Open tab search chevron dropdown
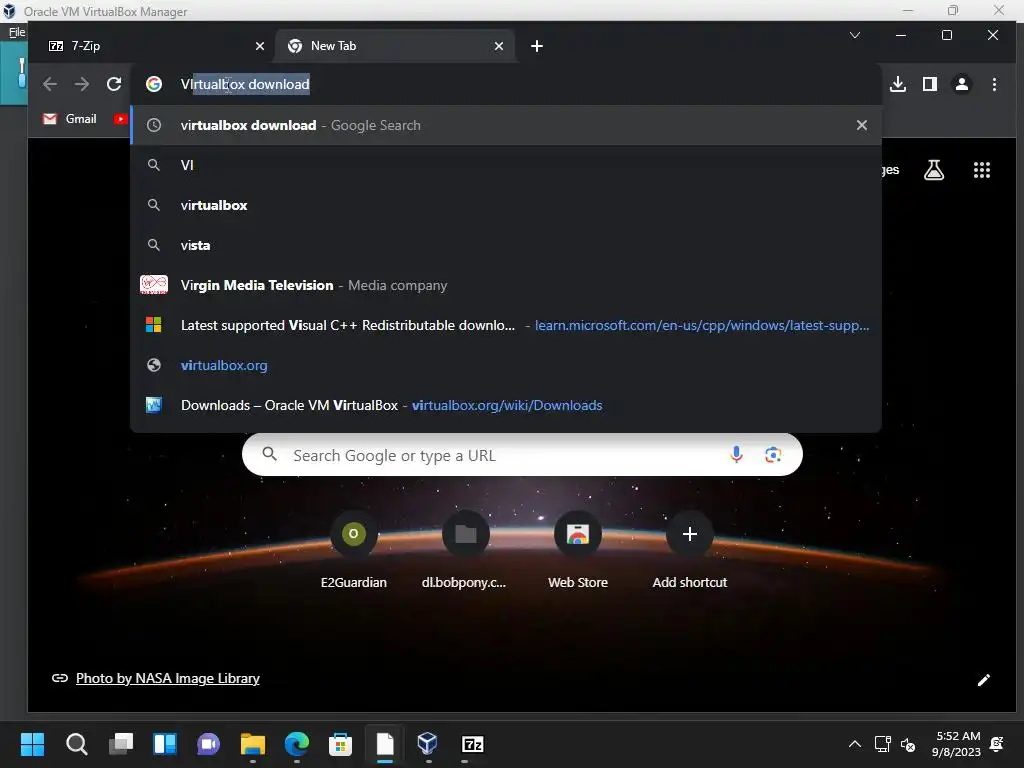Viewport: 1024px width, 768px height. point(855,35)
